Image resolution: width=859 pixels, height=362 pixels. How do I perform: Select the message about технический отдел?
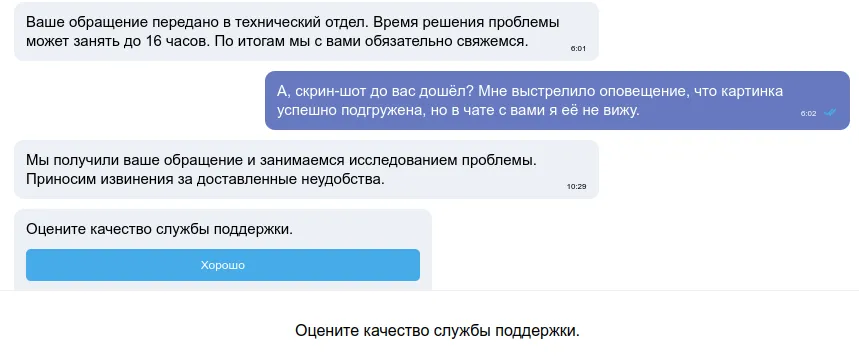[306, 31]
